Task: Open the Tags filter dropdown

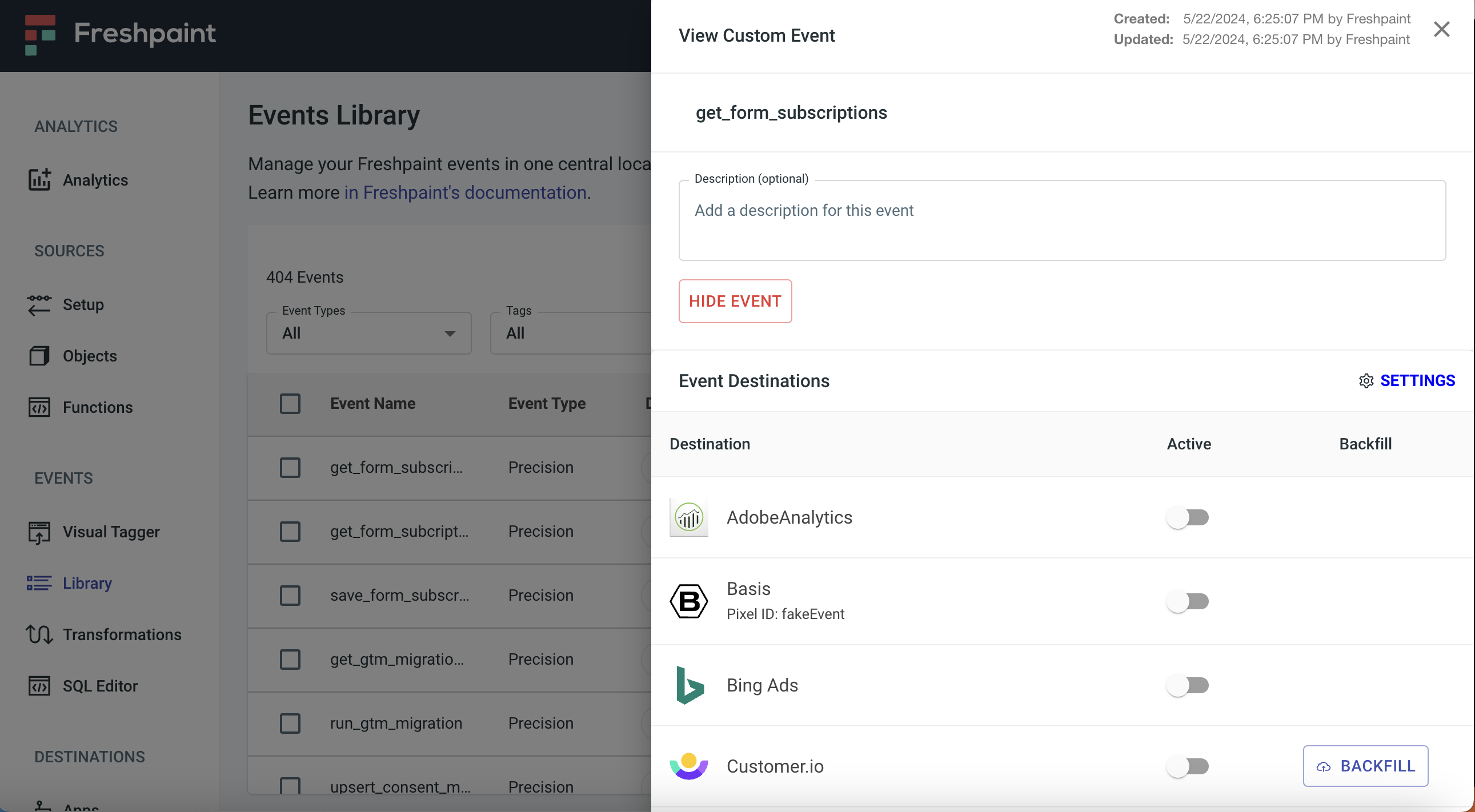Action: [570, 333]
